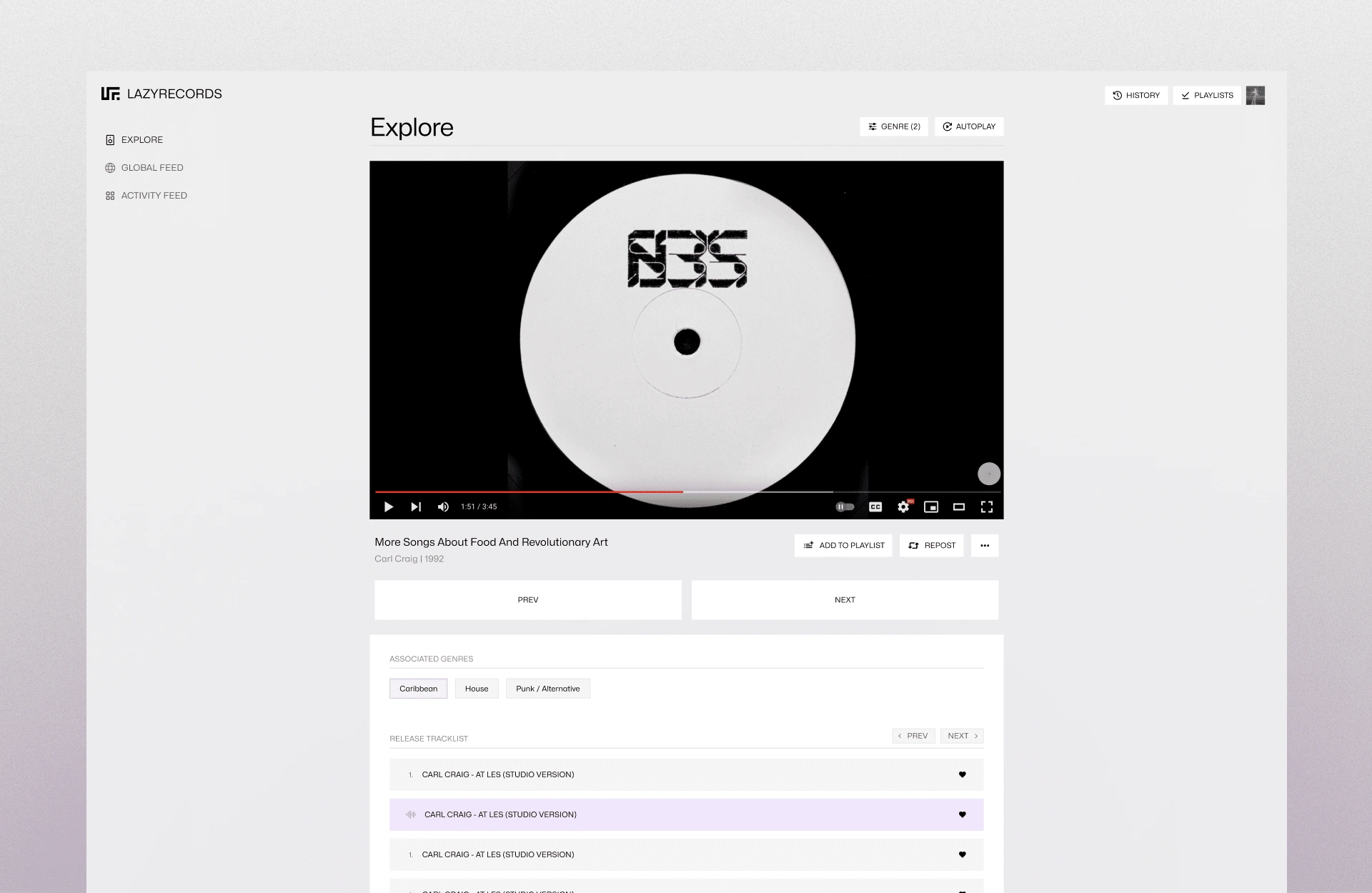Click the large NEXT release button
The width and height of the screenshot is (1372, 893).
[845, 600]
